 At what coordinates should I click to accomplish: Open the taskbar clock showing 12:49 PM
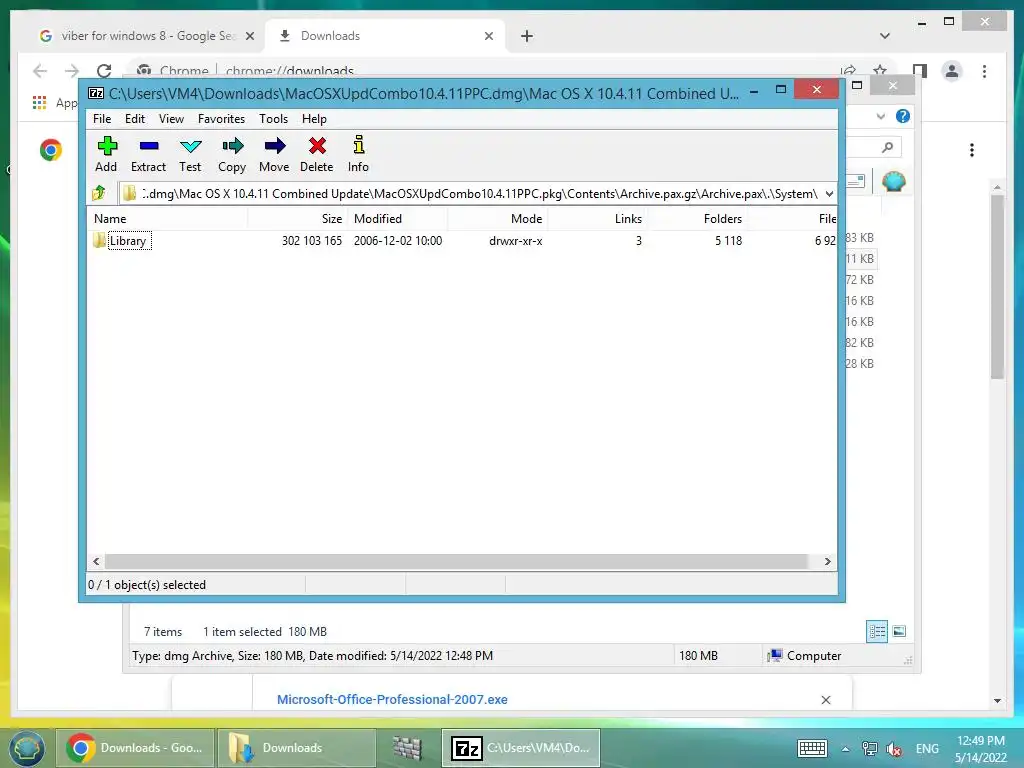[x=980, y=748]
